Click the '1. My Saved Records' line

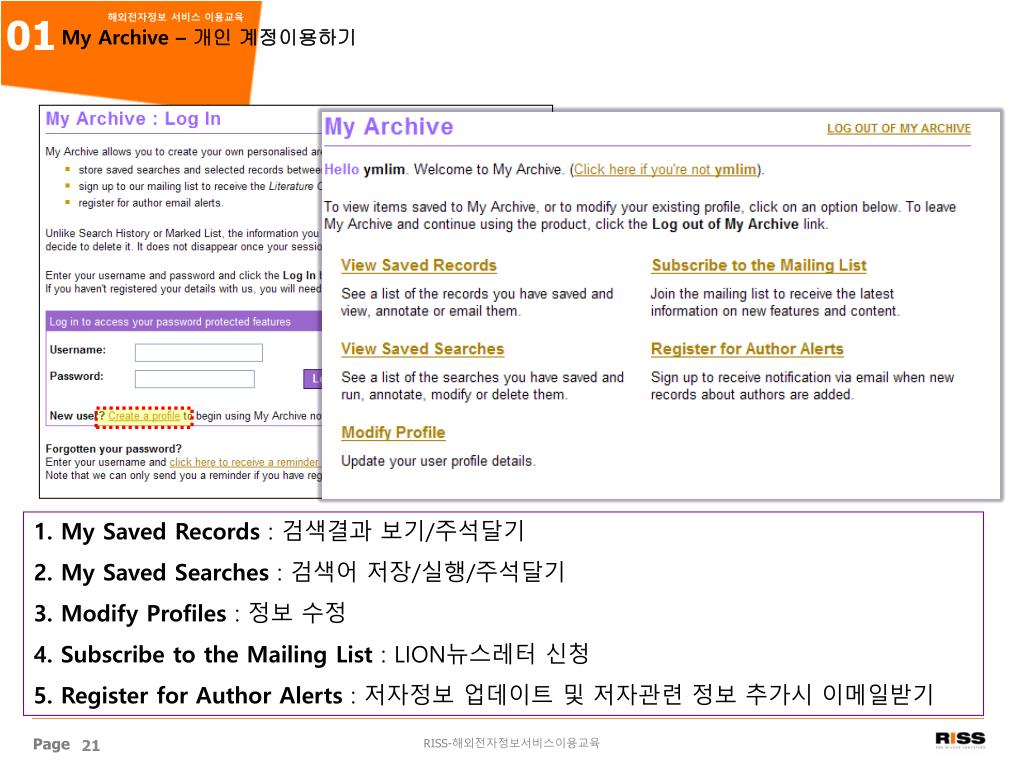tap(280, 531)
